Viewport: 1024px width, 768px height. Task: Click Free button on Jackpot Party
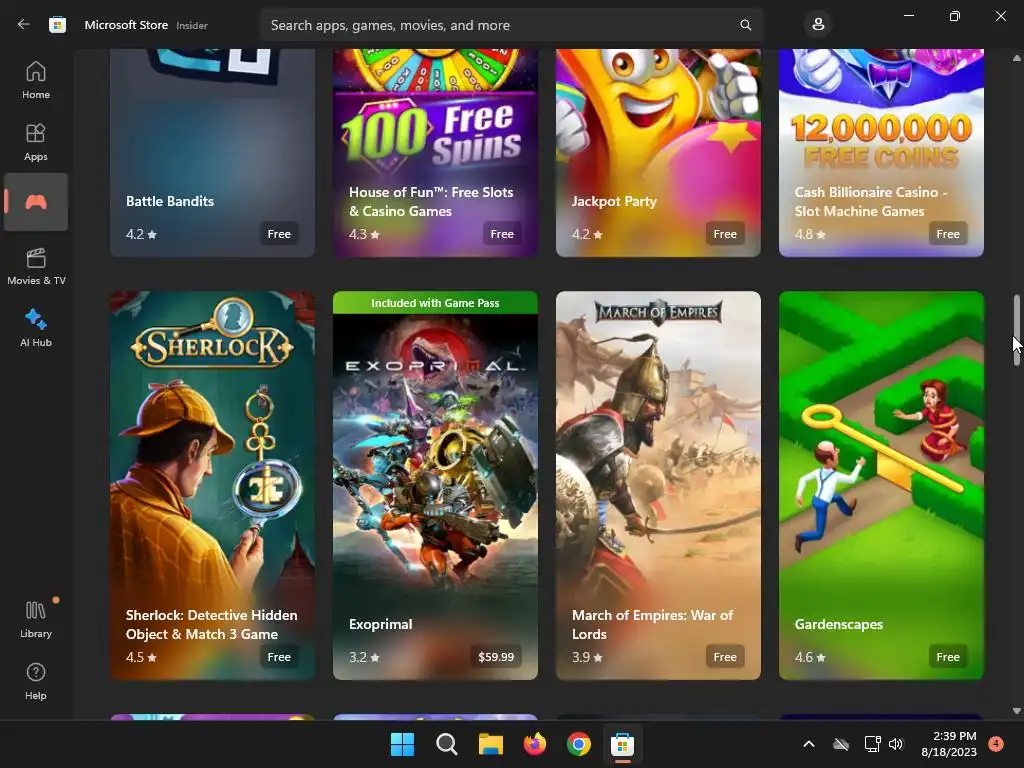(x=725, y=234)
